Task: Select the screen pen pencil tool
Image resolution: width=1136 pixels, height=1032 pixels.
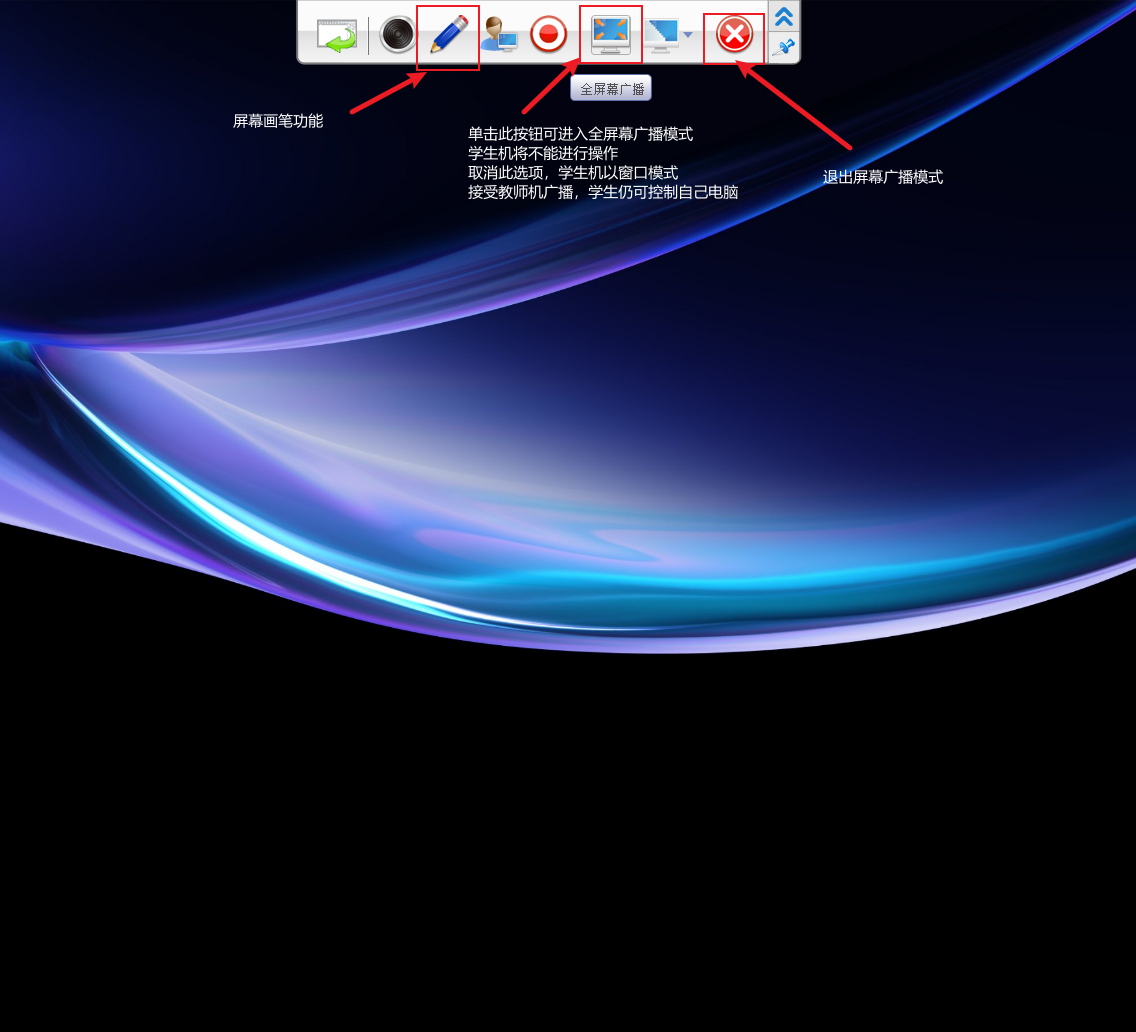Action: (449, 35)
